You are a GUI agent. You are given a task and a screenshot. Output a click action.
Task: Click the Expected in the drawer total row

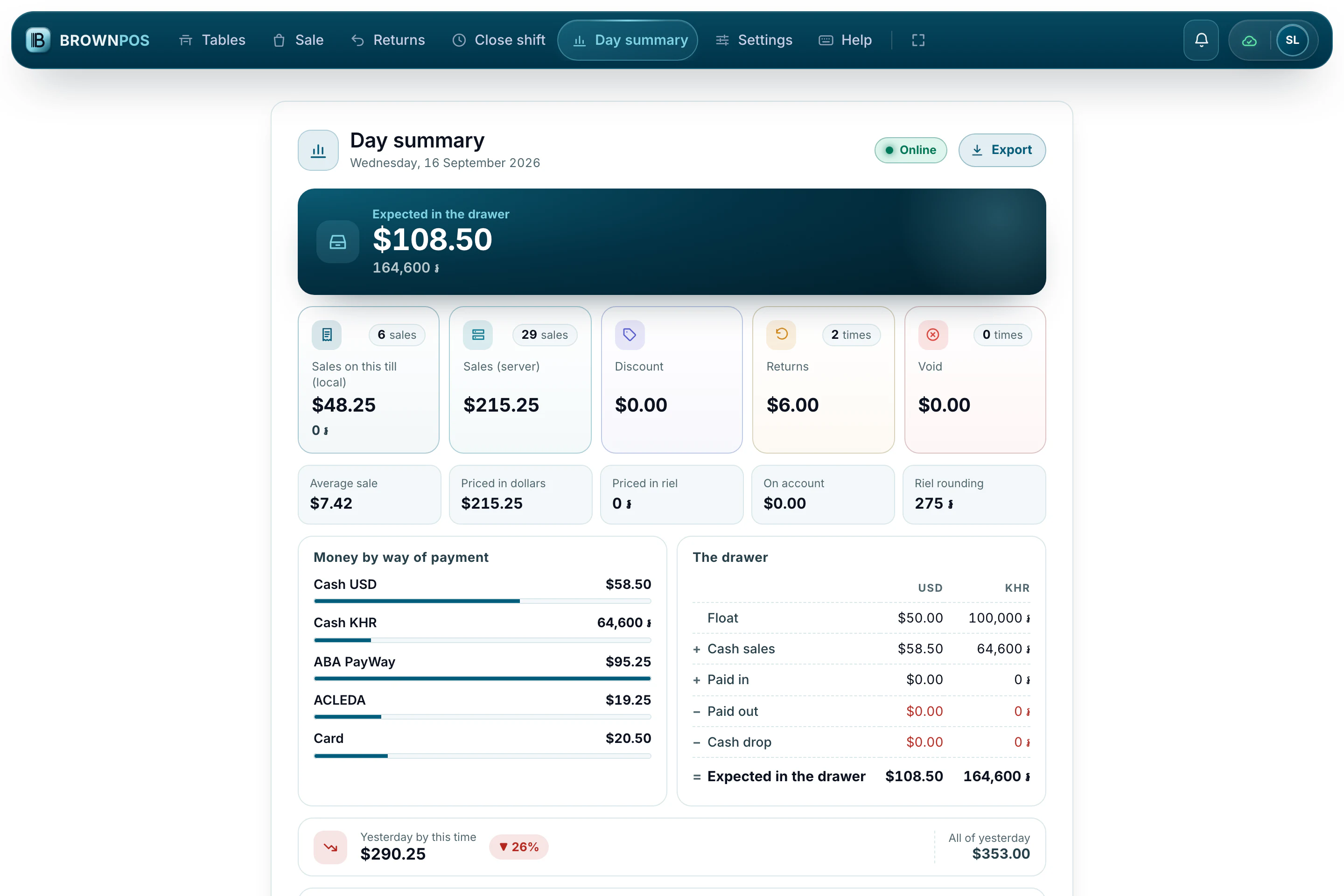(861, 776)
